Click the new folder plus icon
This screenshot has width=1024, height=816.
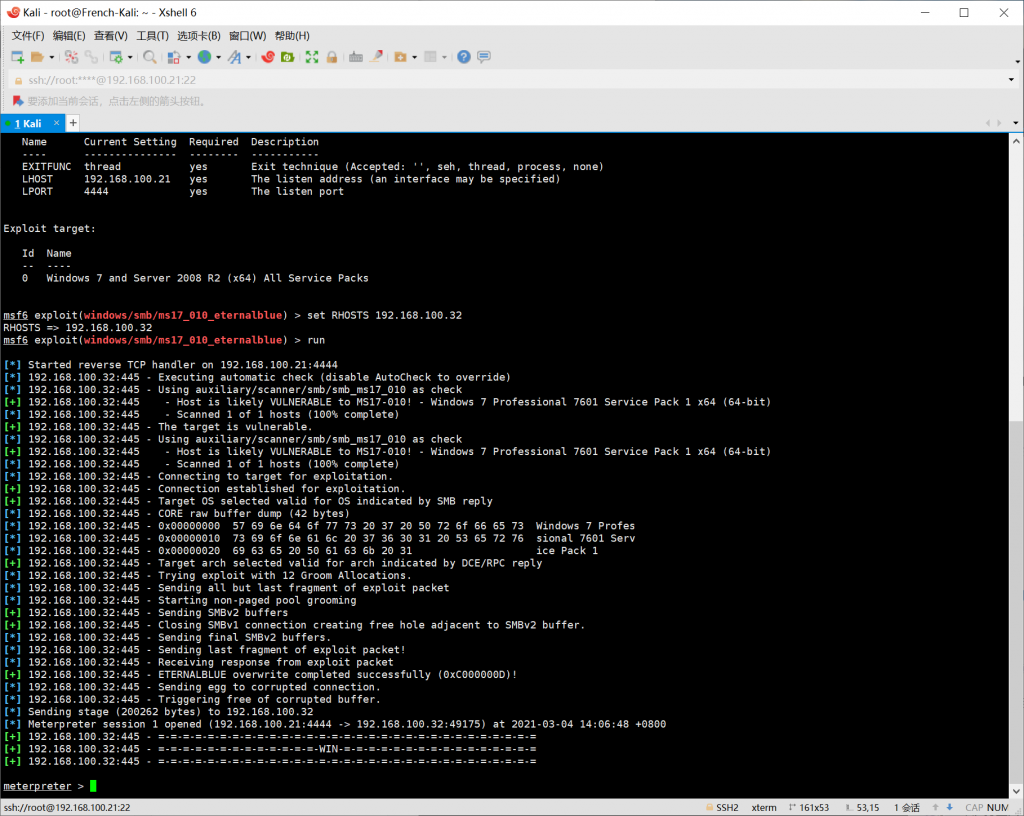400,57
